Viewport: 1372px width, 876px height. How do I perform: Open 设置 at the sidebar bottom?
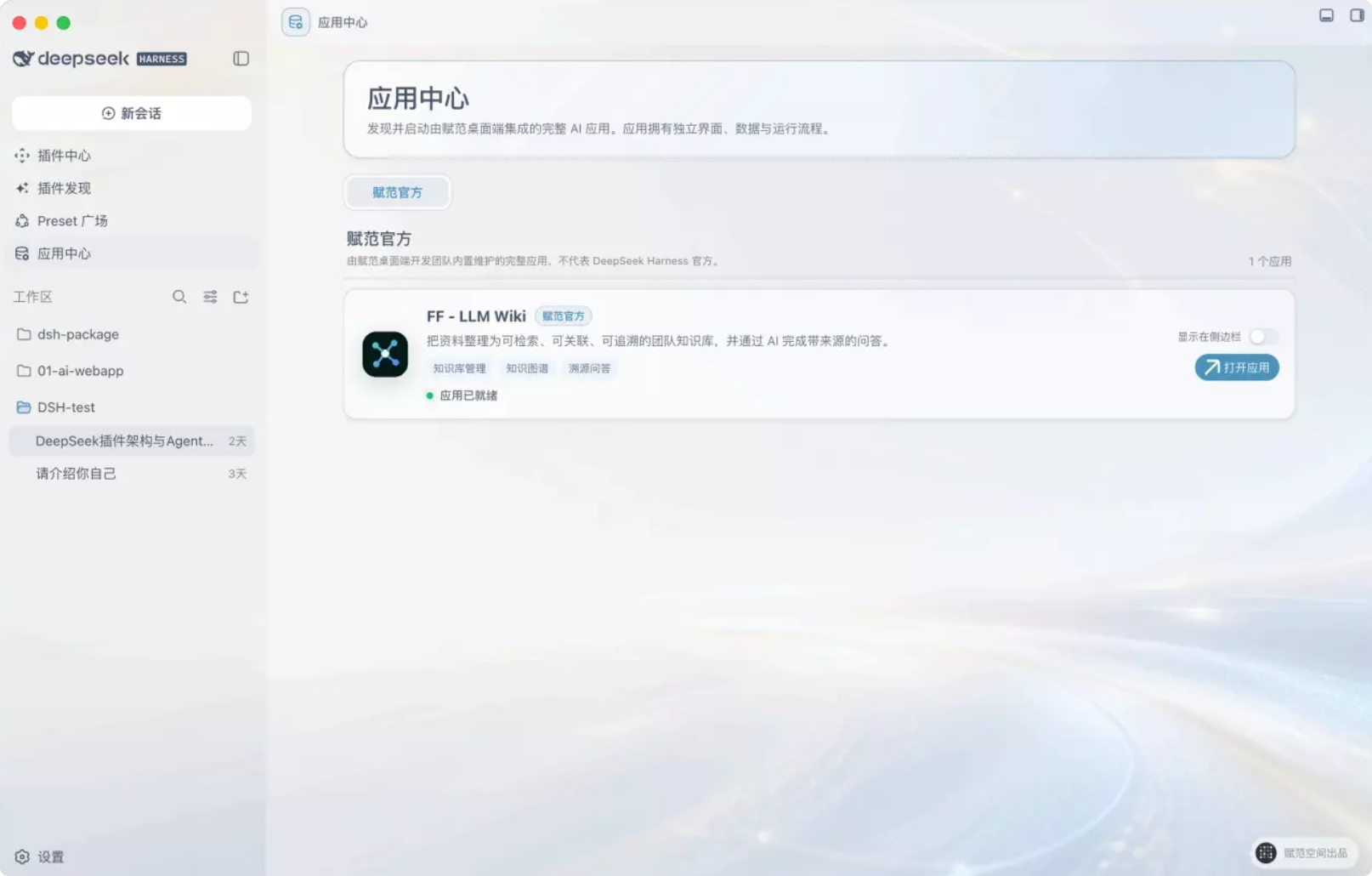[40, 856]
